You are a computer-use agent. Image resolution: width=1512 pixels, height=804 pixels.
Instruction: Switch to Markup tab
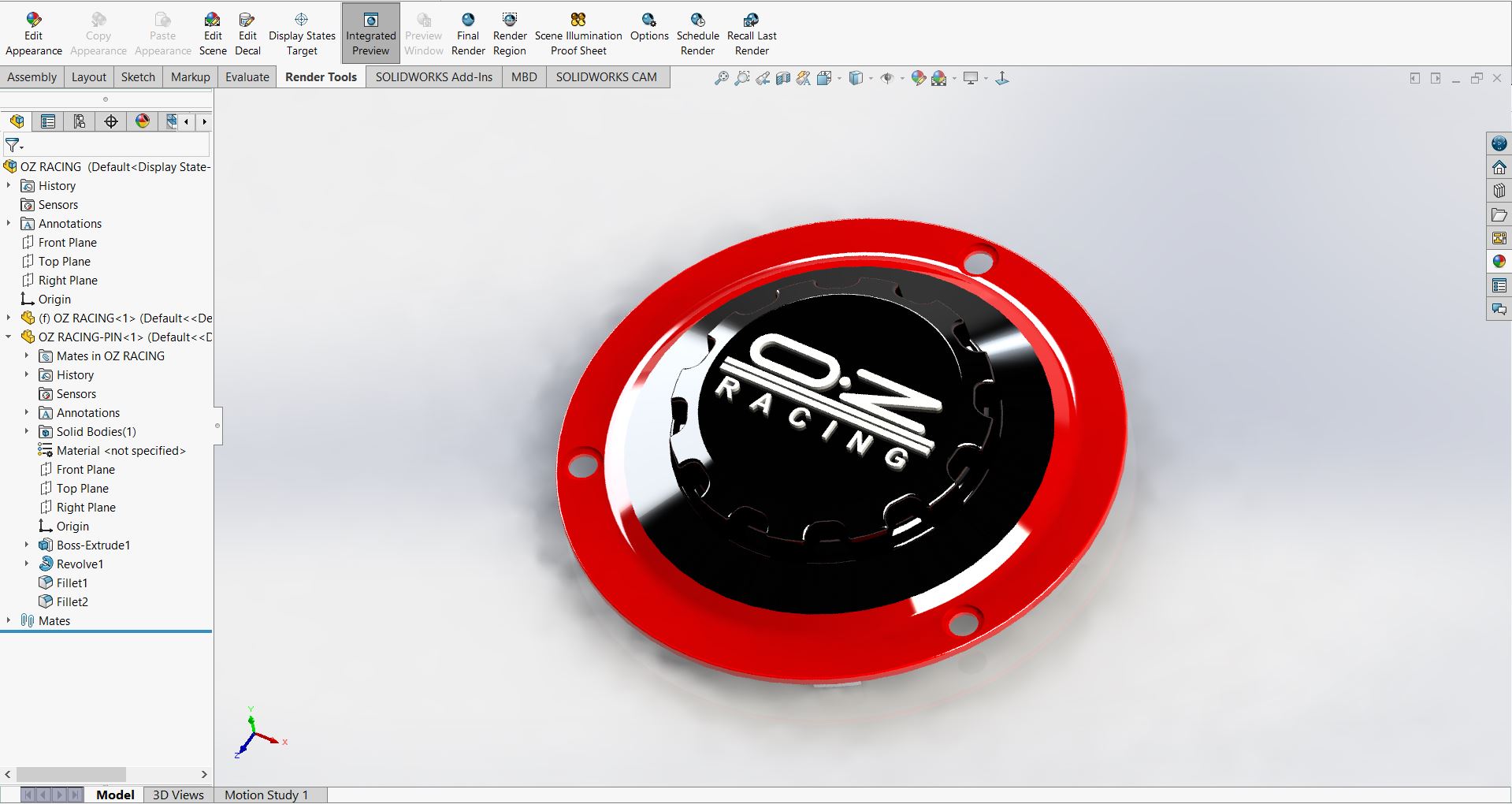click(191, 76)
